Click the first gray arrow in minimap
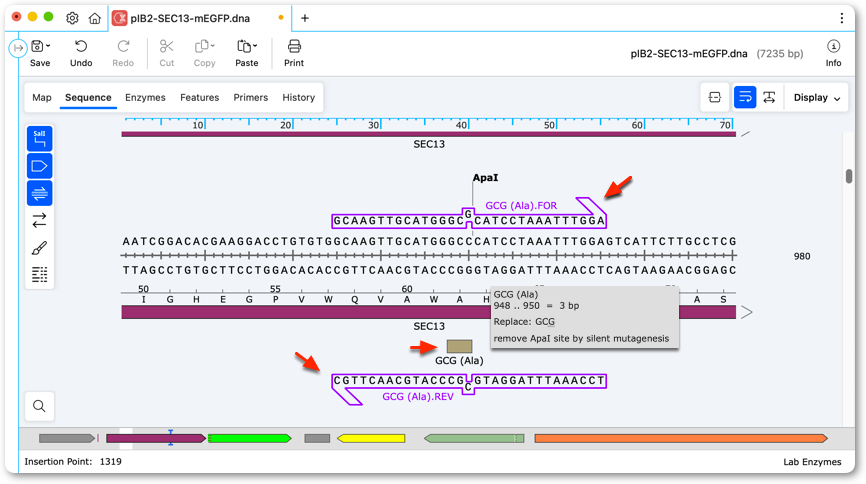The width and height of the screenshot is (866, 484). [67, 438]
